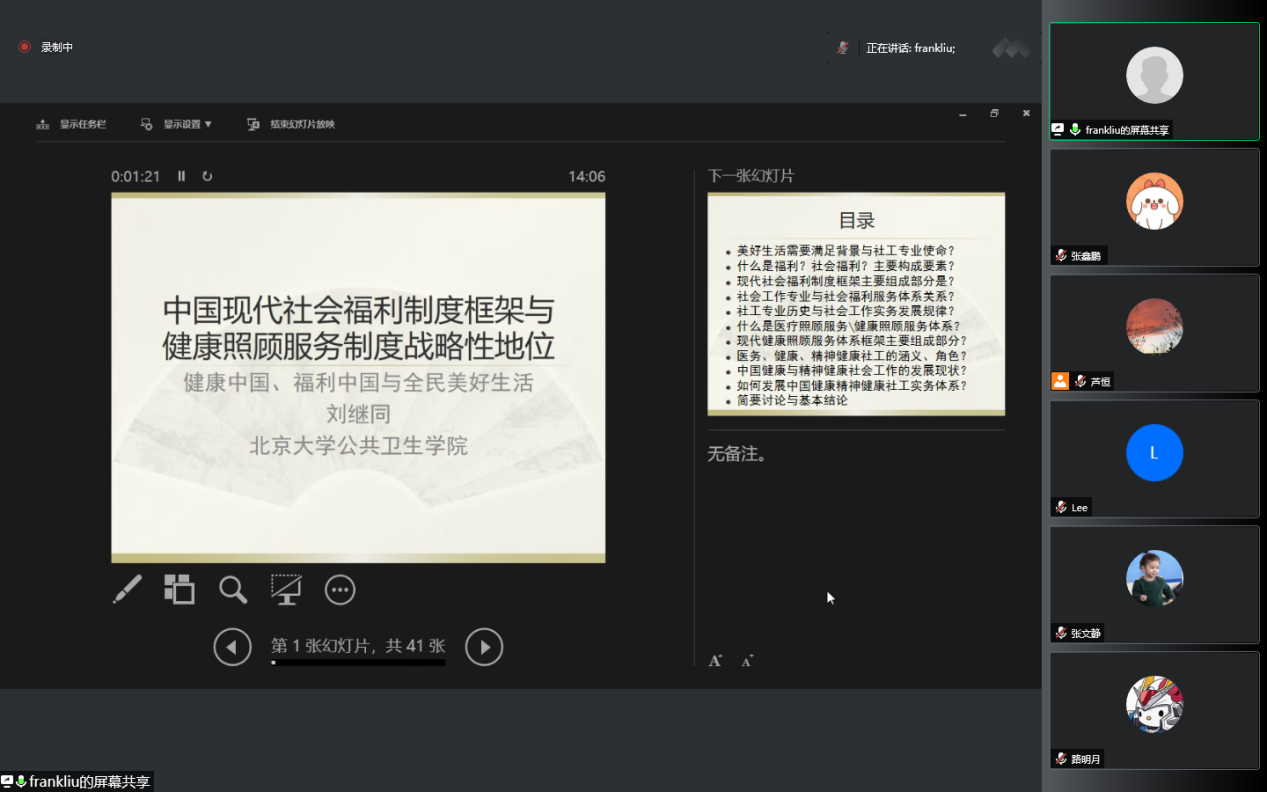Go to the next slide arrow
Screen dimensions: 1267x792
click(x=484, y=647)
